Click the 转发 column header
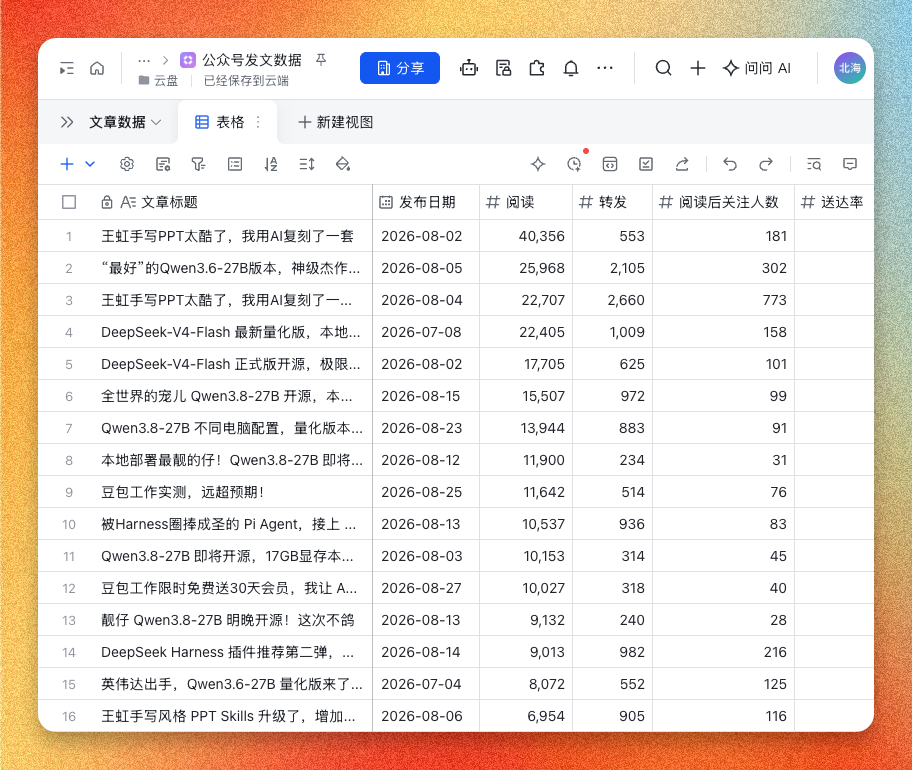The image size is (912, 770). [x=612, y=202]
